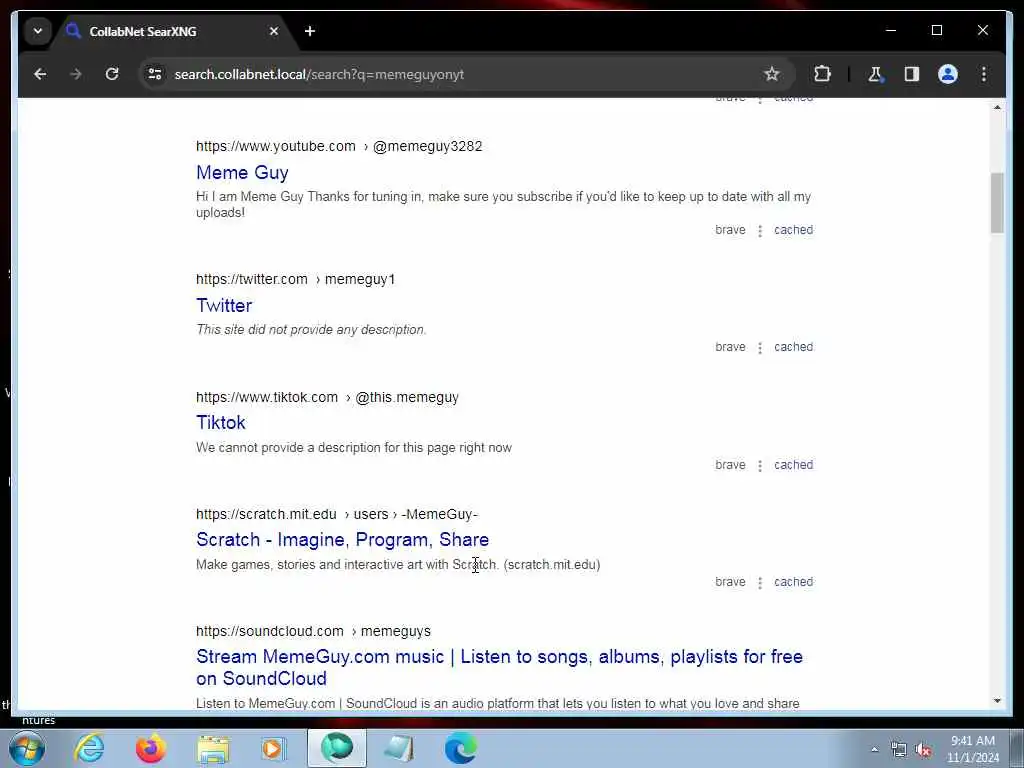Click the youtube.com @memeguy3282 URL text
1024x768 pixels.
coord(339,146)
